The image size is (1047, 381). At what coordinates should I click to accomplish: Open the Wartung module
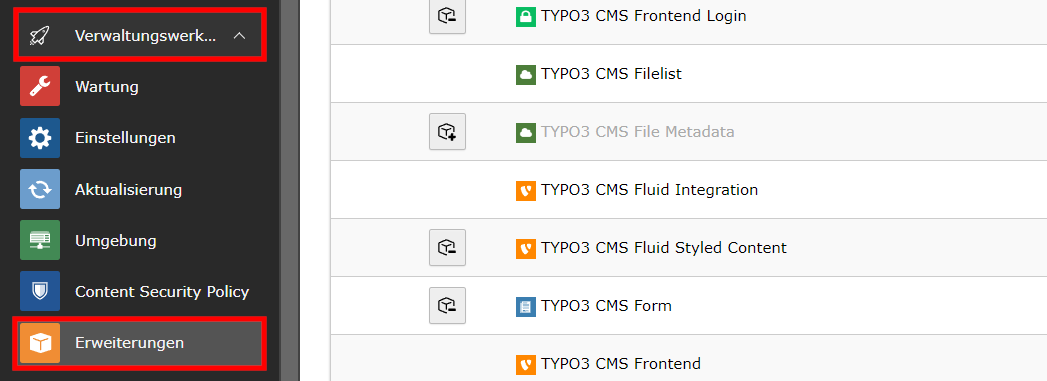pos(141,87)
